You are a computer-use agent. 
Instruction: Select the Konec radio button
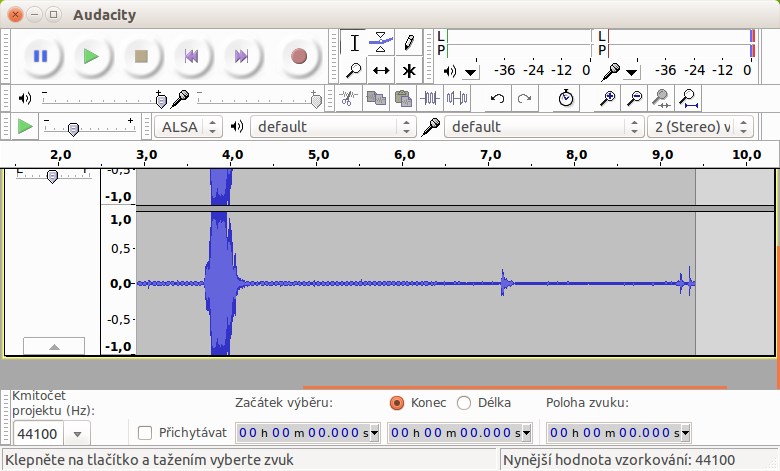tap(397, 402)
